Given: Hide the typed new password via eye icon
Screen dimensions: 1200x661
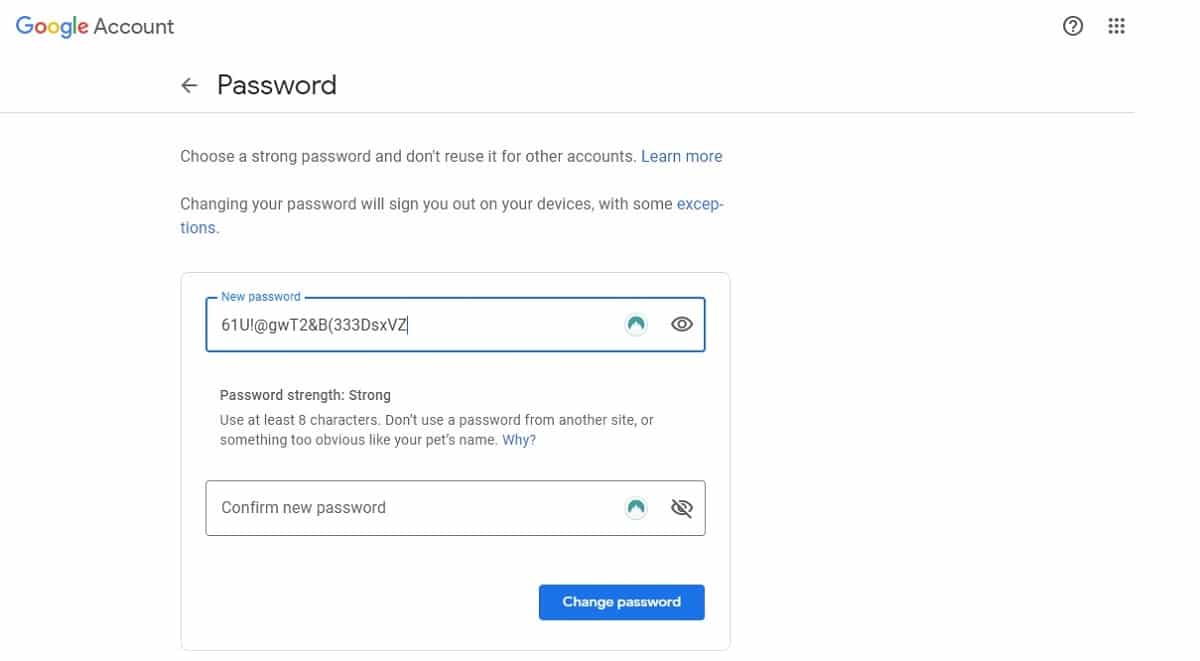Looking at the screenshot, I should click(x=682, y=324).
